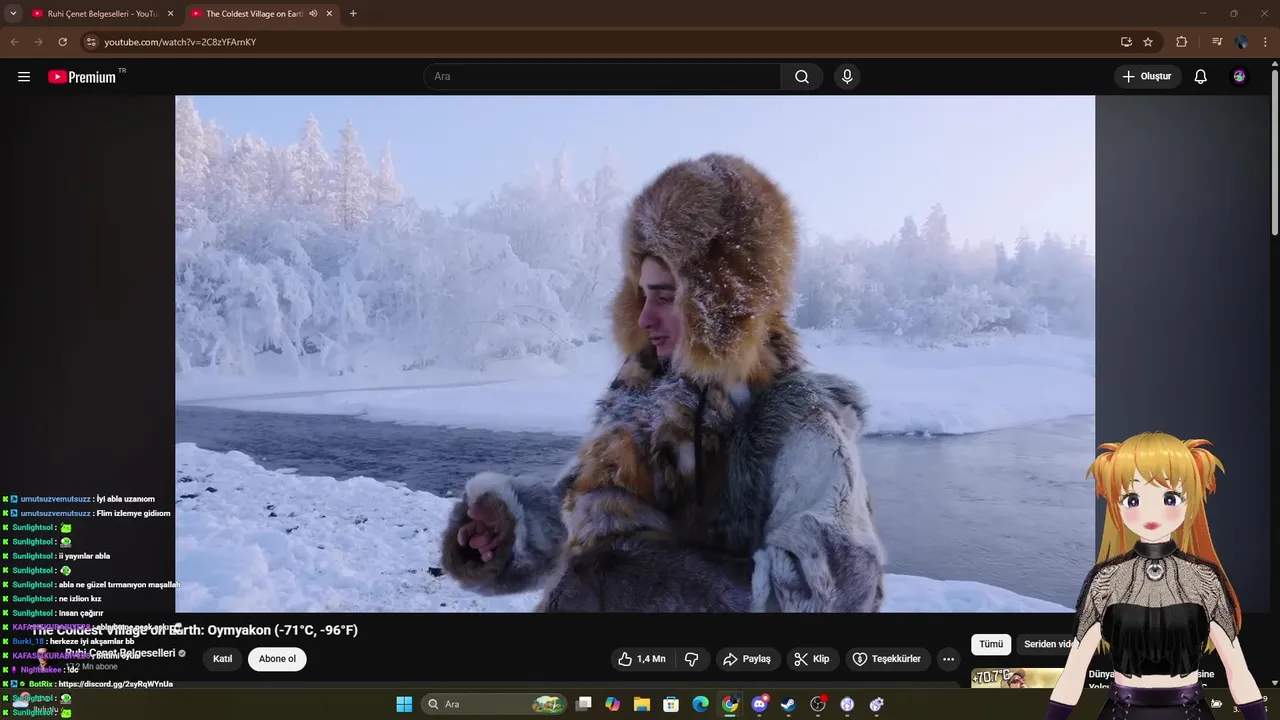Viewport: 1280px width, 720px height.
Task: Start voice search with the microphone icon
Action: tap(847, 77)
